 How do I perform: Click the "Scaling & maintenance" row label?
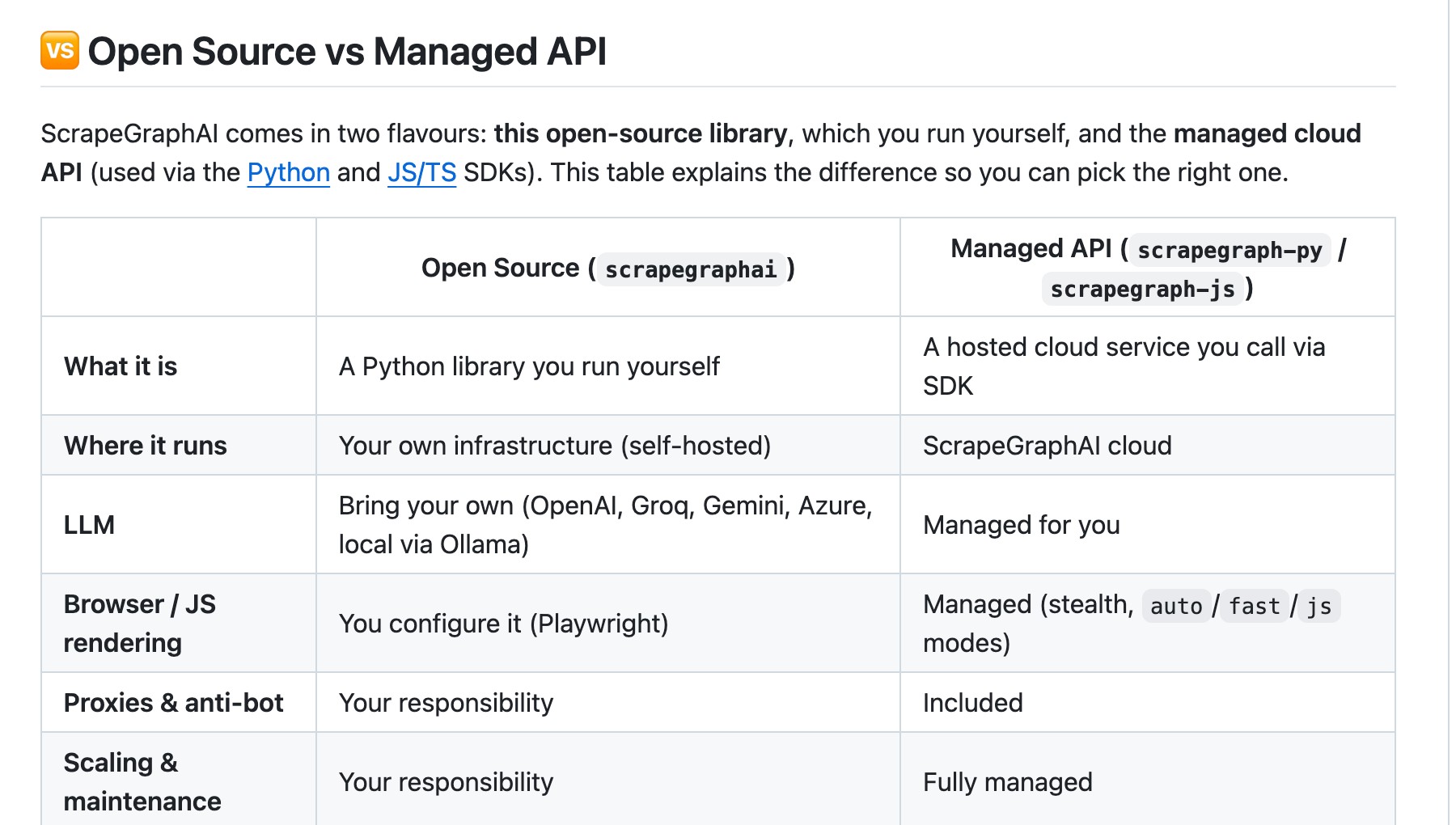tap(142, 782)
